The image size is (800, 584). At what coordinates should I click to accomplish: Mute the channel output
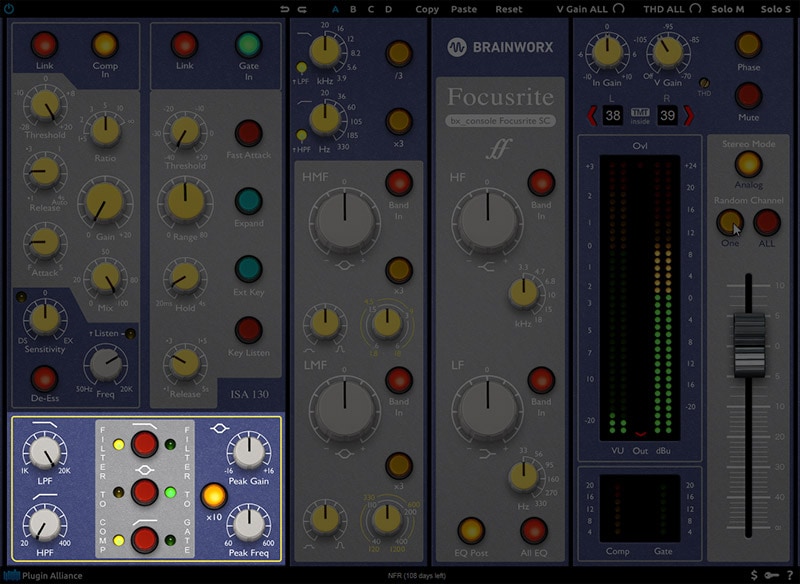coord(747,96)
